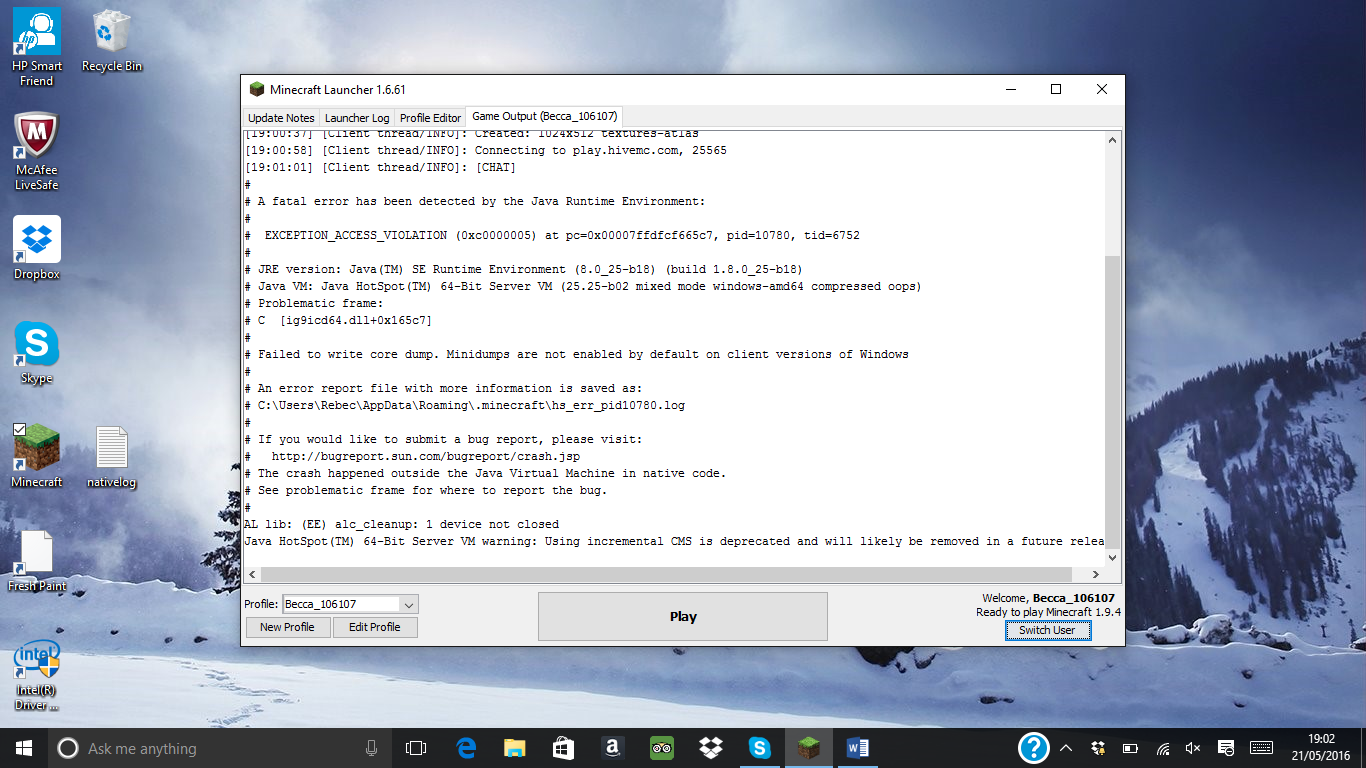Screen dimensions: 1366x768
Task: Click the horizontal scrollbar left arrow
Action: (x=253, y=574)
